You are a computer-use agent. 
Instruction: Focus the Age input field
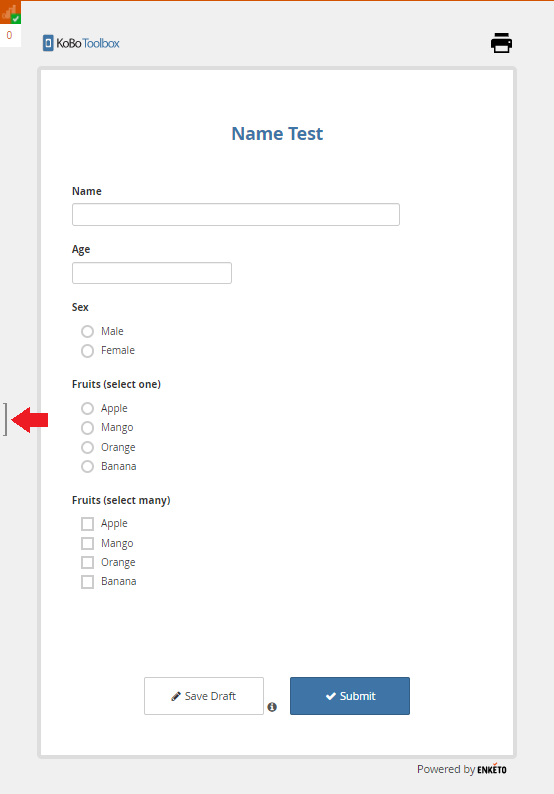pyautogui.click(x=152, y=273)
